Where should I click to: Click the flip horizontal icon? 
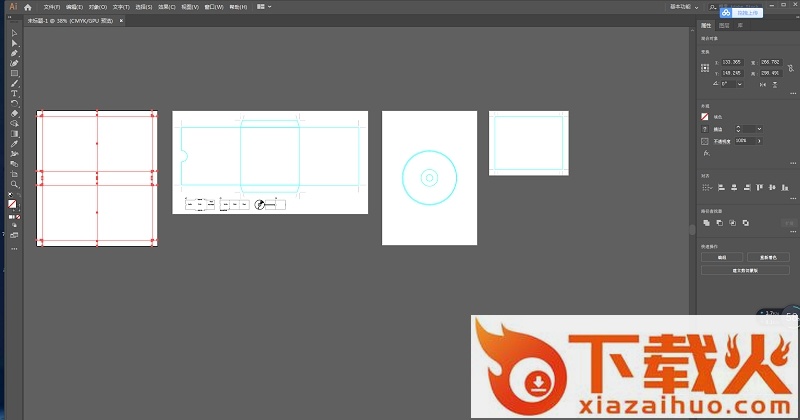tap(762, 84)
